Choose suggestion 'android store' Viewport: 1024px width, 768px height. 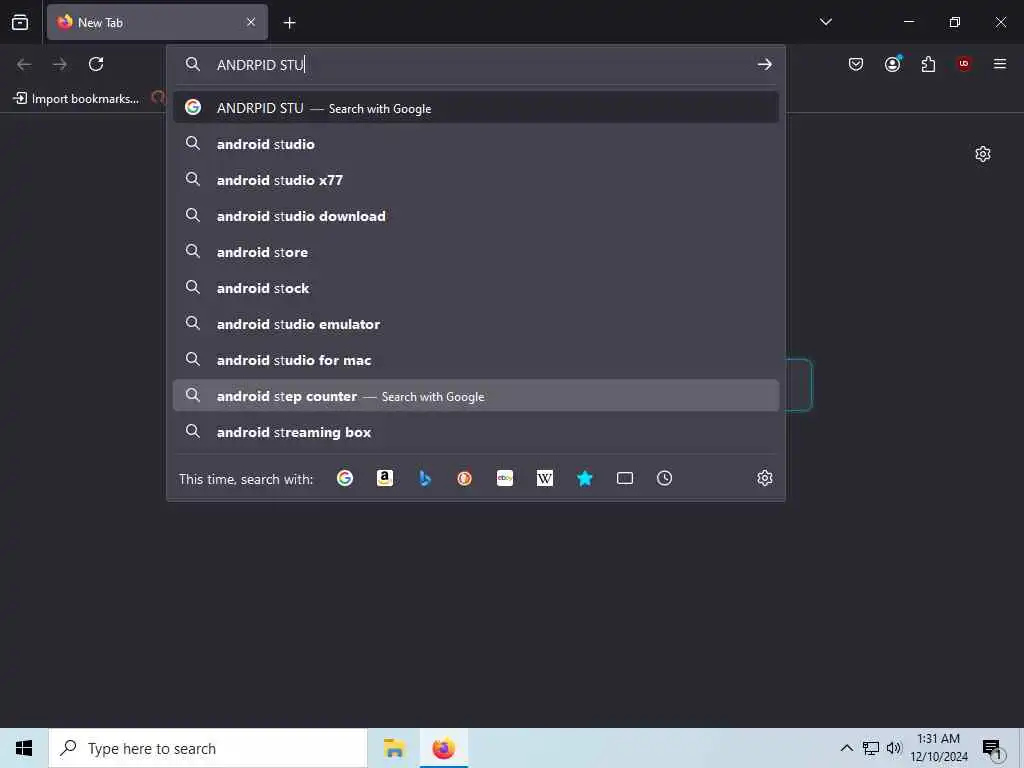point(475,251)
